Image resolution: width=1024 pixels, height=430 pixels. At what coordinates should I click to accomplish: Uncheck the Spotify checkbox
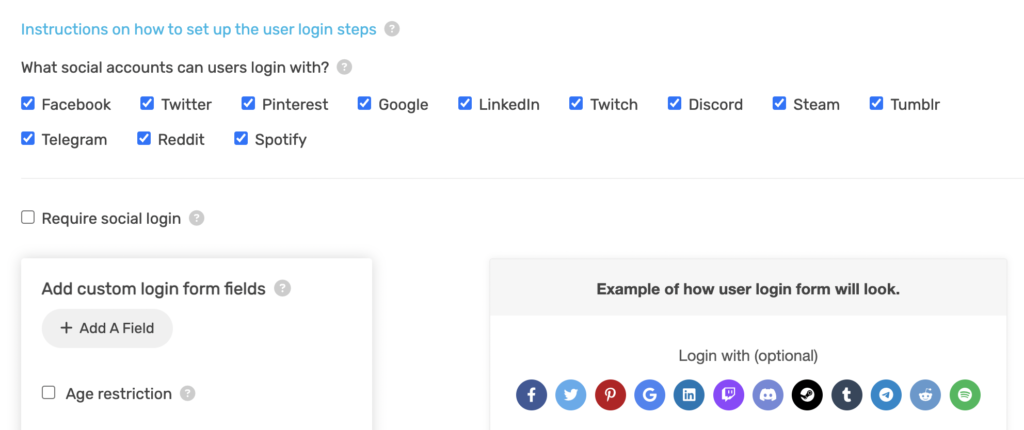[241, 139]
